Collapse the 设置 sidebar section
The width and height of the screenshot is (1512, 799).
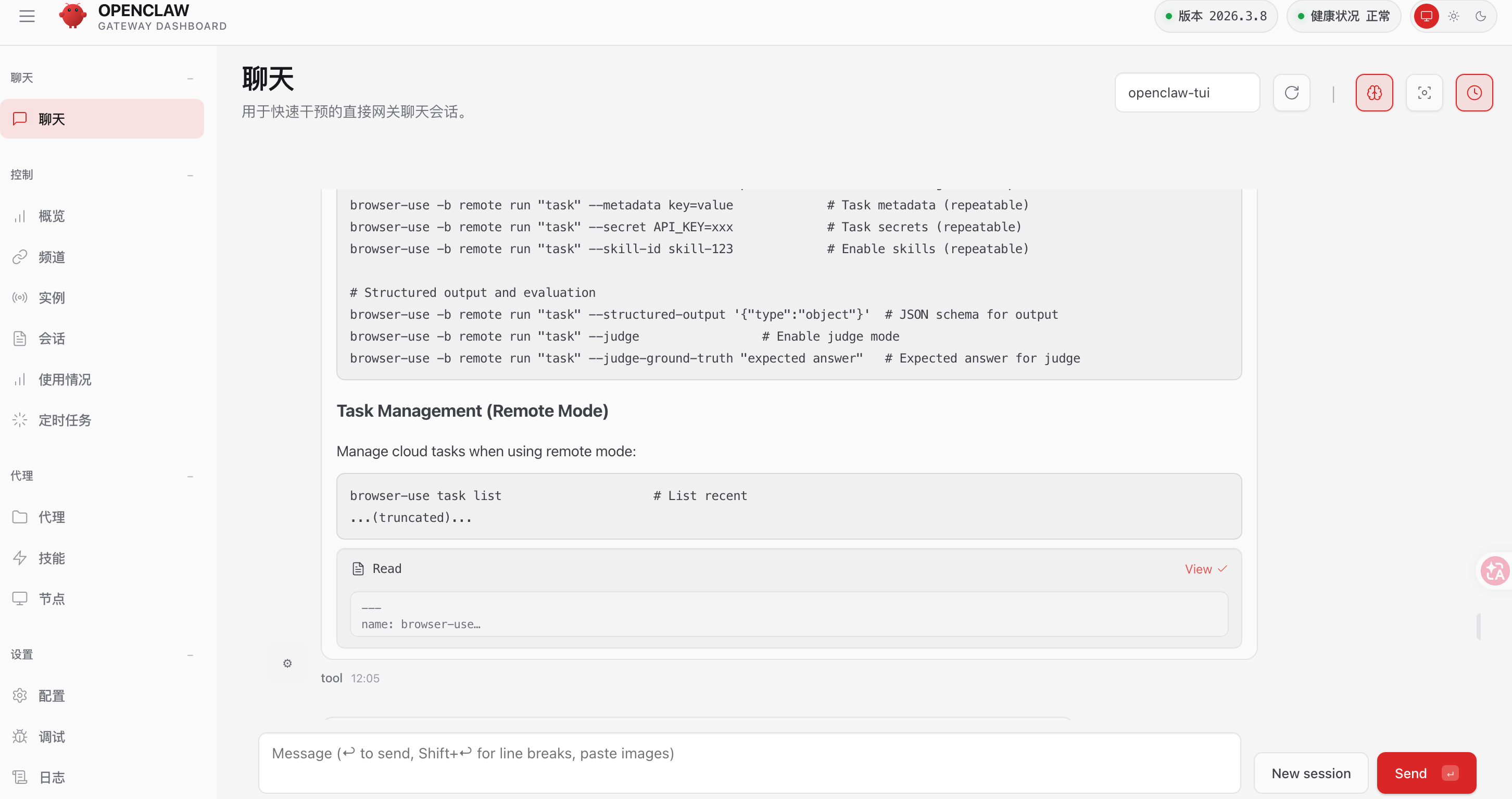coord(190,655)
